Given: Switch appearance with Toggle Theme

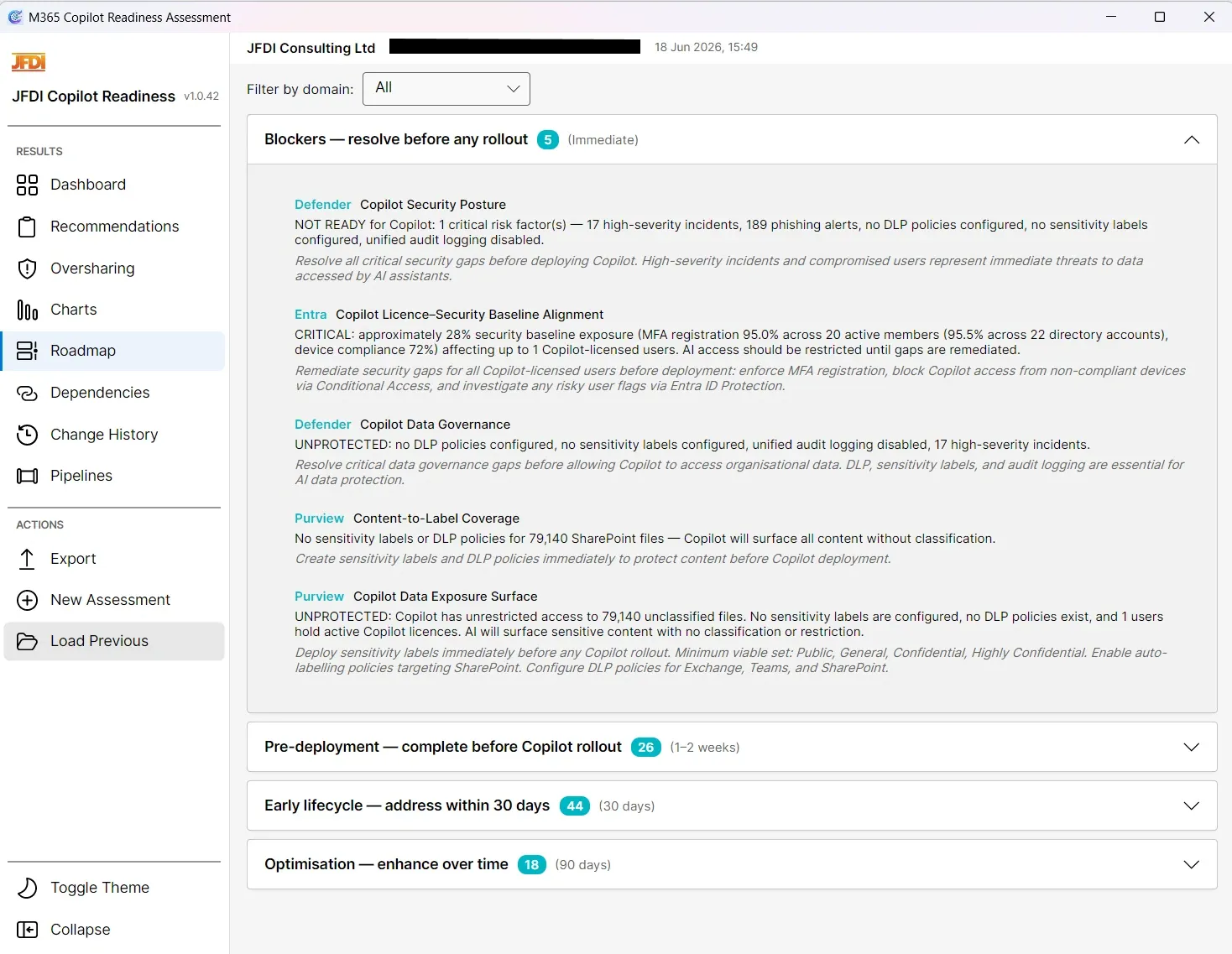Looking at the screenshot, I should [x=114, y=888].
